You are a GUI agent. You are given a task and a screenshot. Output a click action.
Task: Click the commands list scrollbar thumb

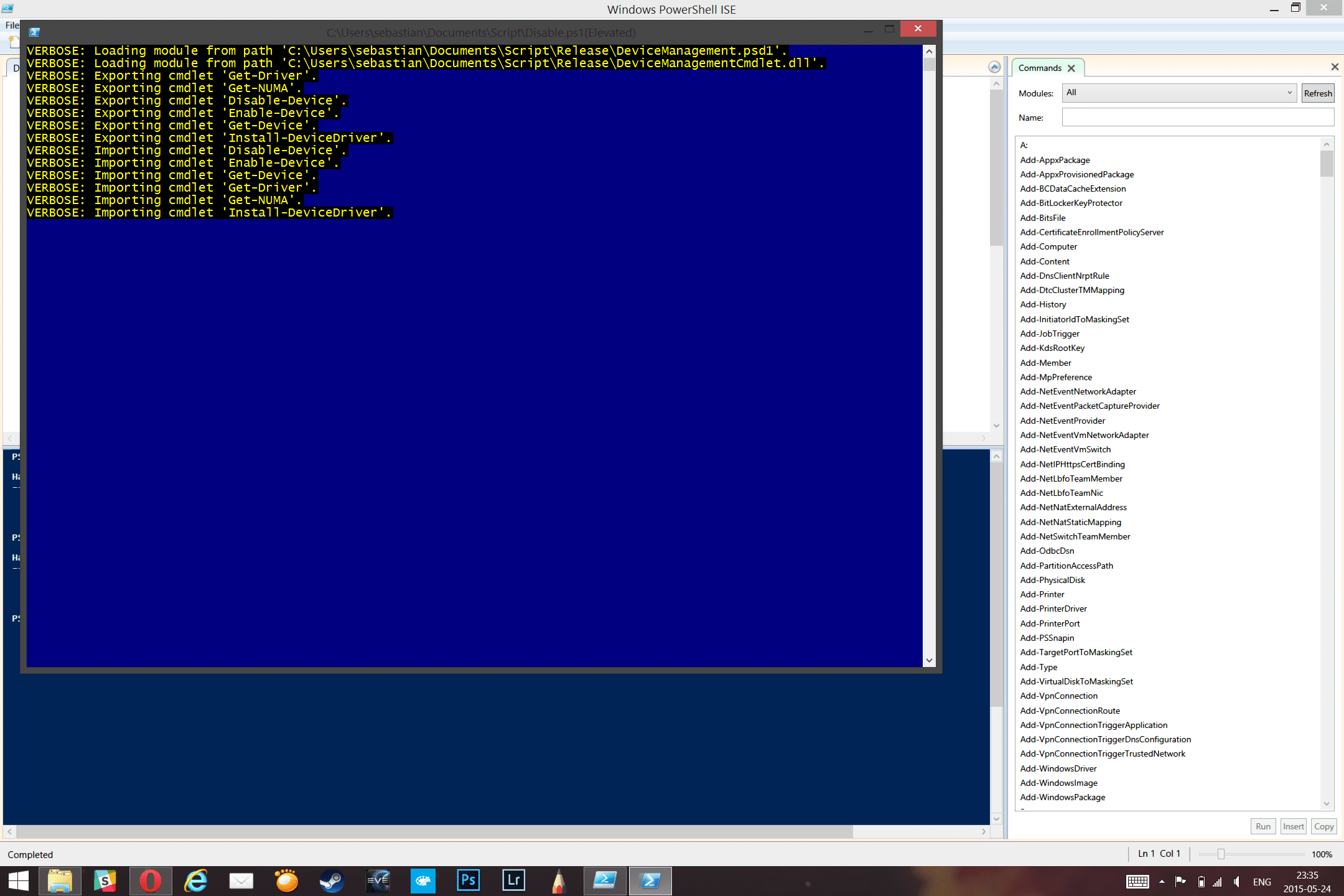point(1327,164)
